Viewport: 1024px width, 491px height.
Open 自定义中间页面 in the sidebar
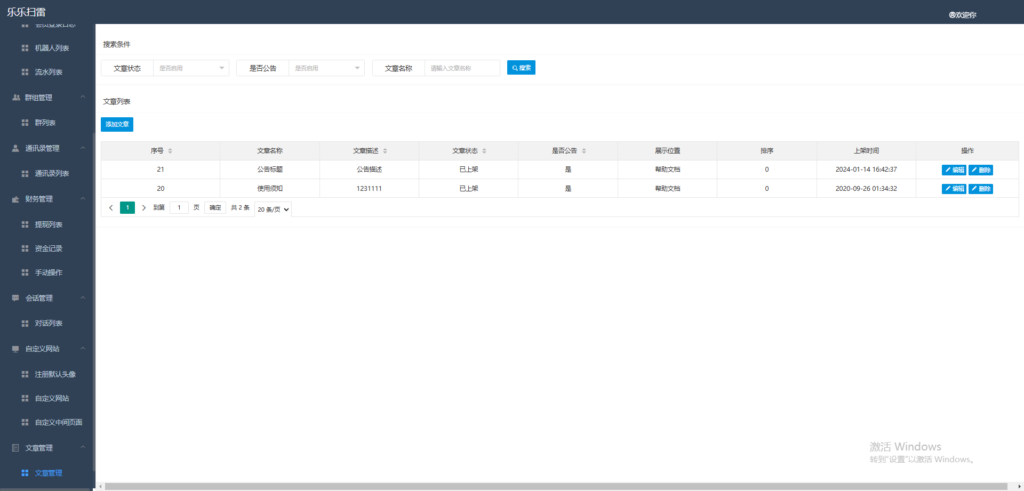[x=59, y=422]
